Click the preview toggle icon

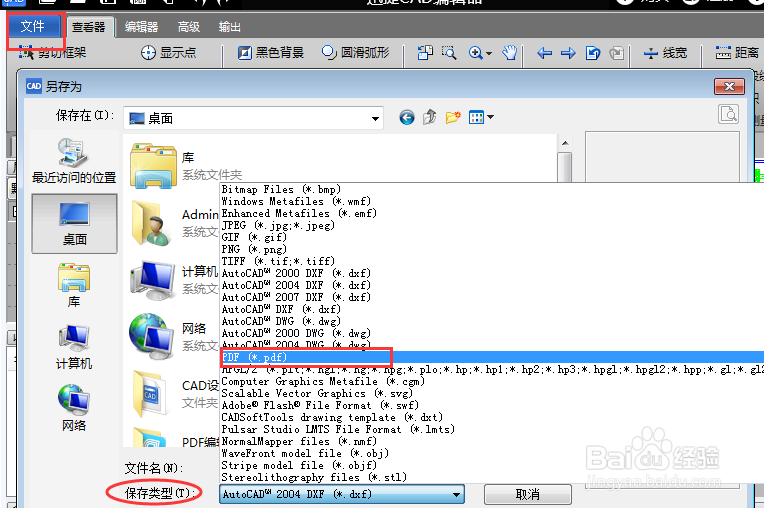pos(729,114)
